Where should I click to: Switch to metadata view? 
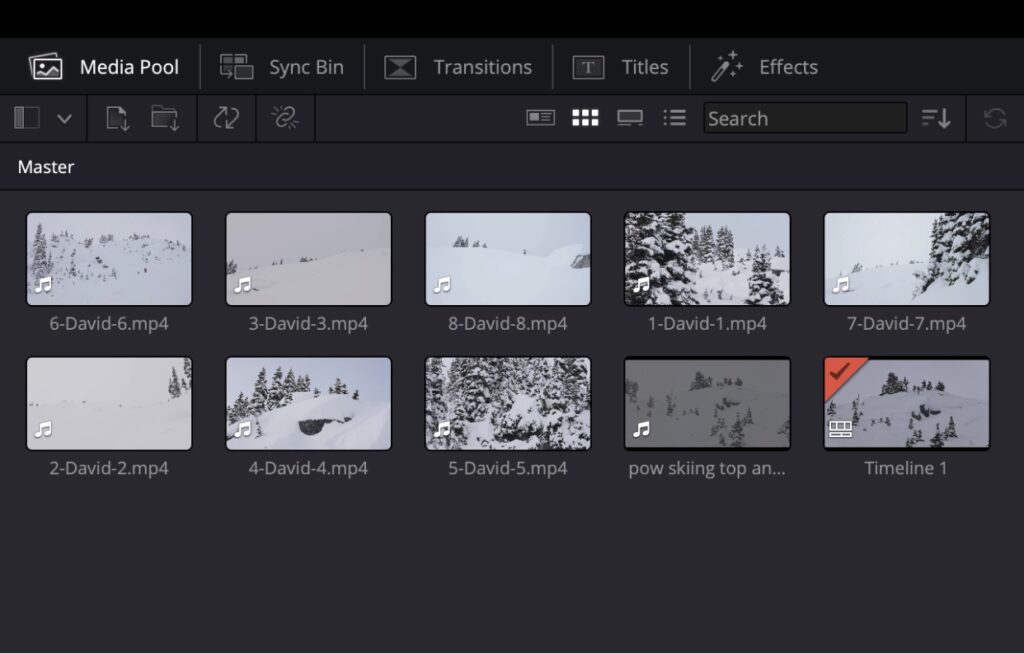pos(540,118)
